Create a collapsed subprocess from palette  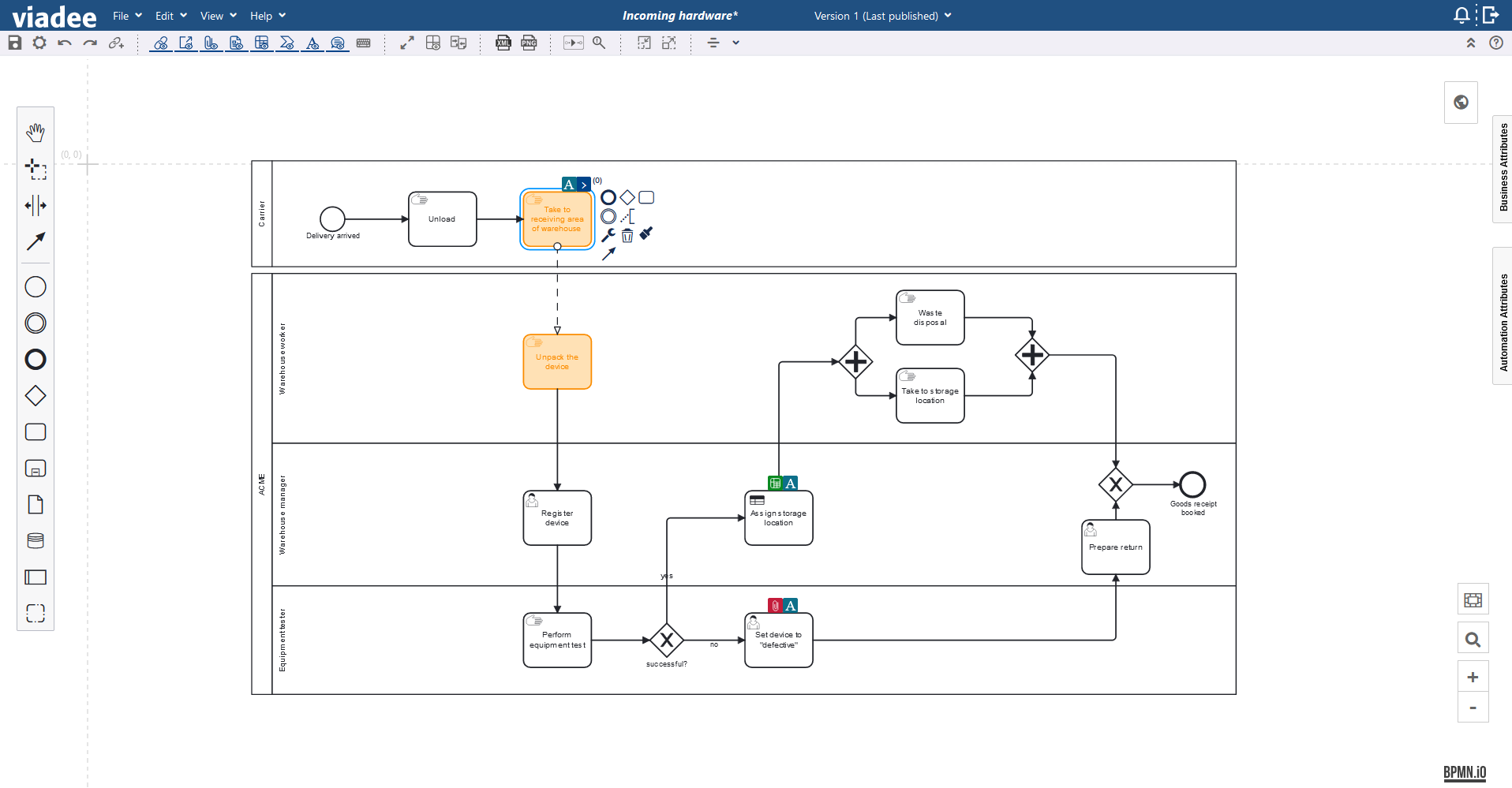(x=36, y=469)
